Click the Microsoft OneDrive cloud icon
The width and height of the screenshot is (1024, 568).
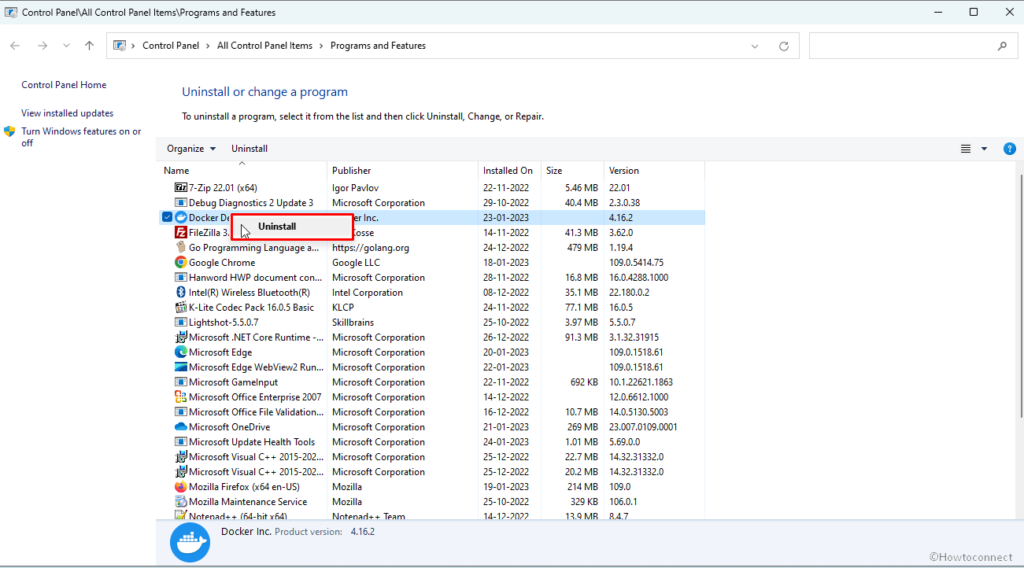(181, 427)
